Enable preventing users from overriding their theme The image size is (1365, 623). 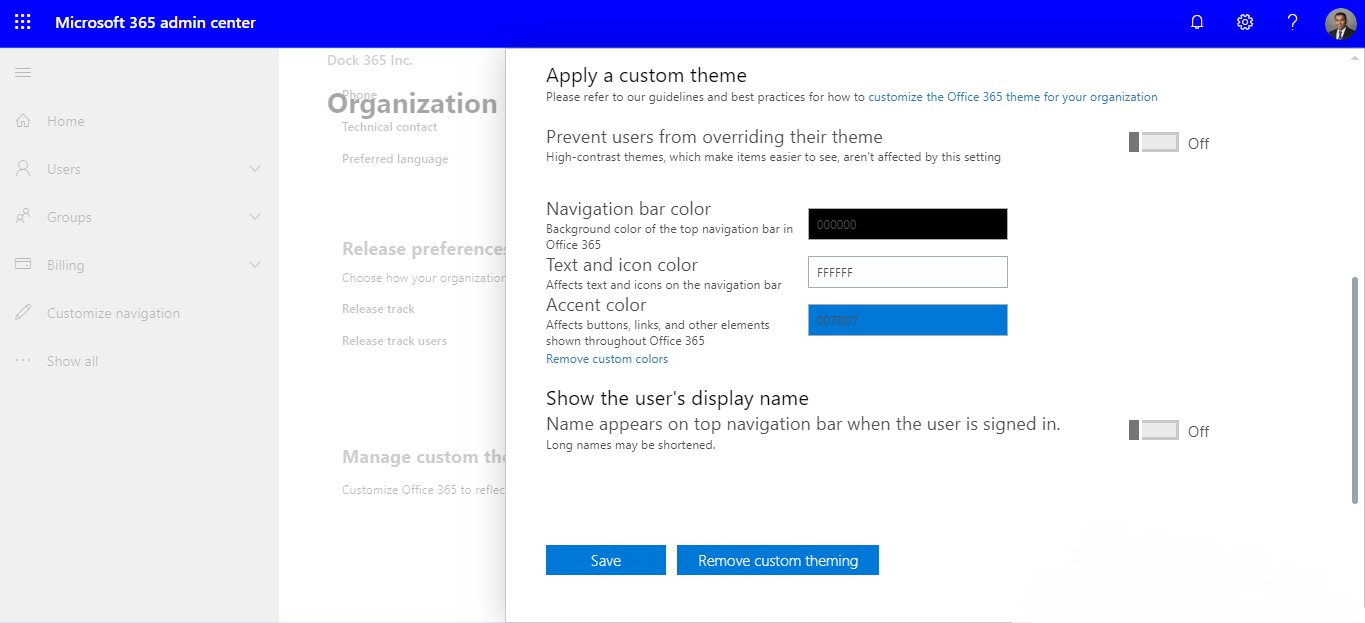1155,141
